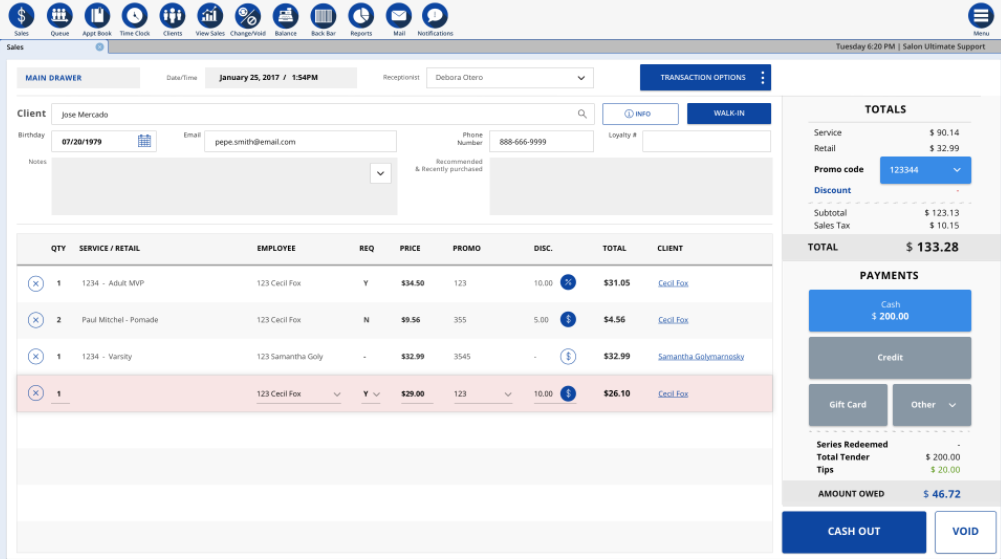Click the Email input field
1001x559 pixels.
click(300, 142)
